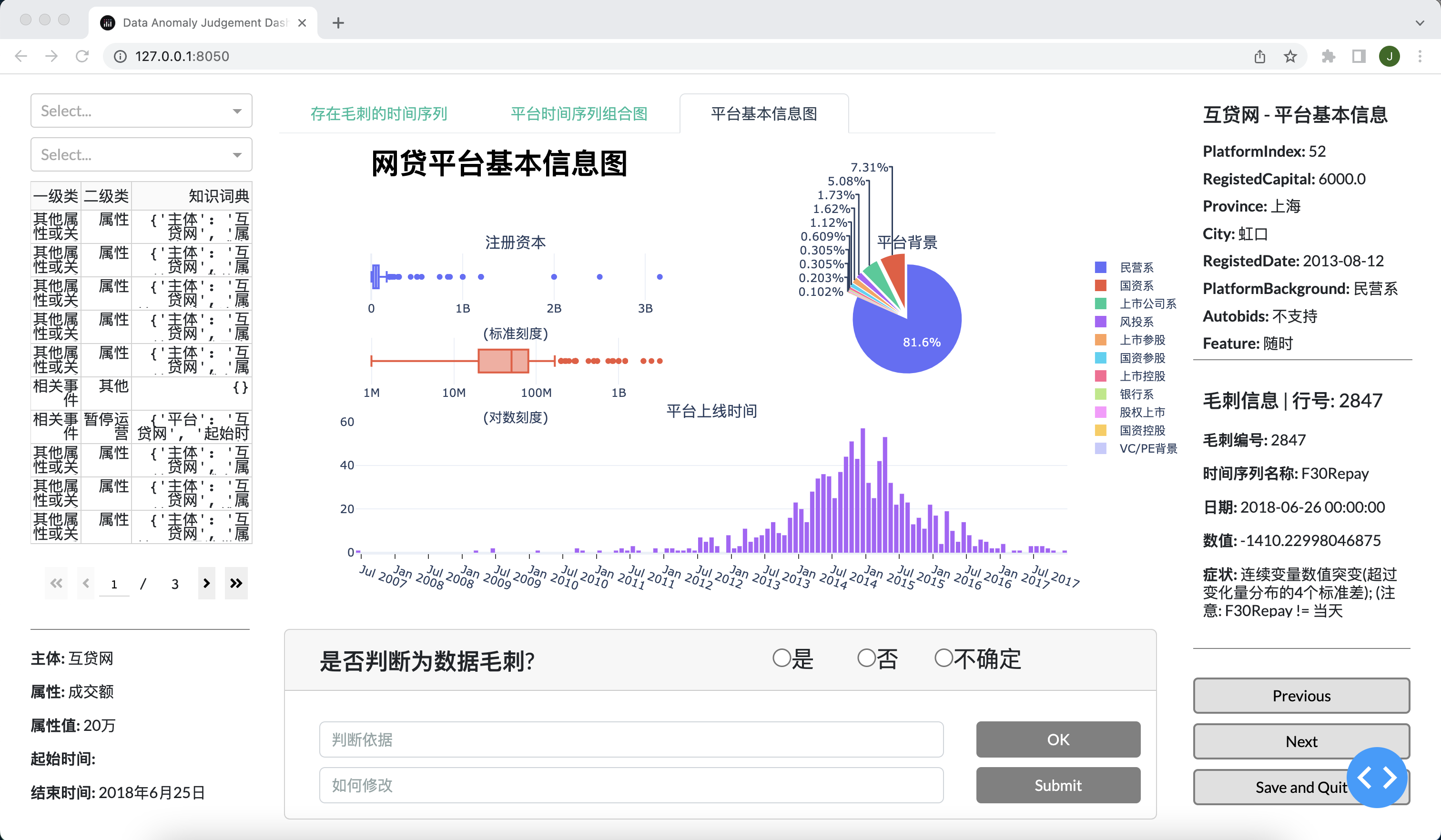Screen dimensions: 1441x840
Task: Open the 平台时间序列组合图 tab
Action: tap(578, 114)
